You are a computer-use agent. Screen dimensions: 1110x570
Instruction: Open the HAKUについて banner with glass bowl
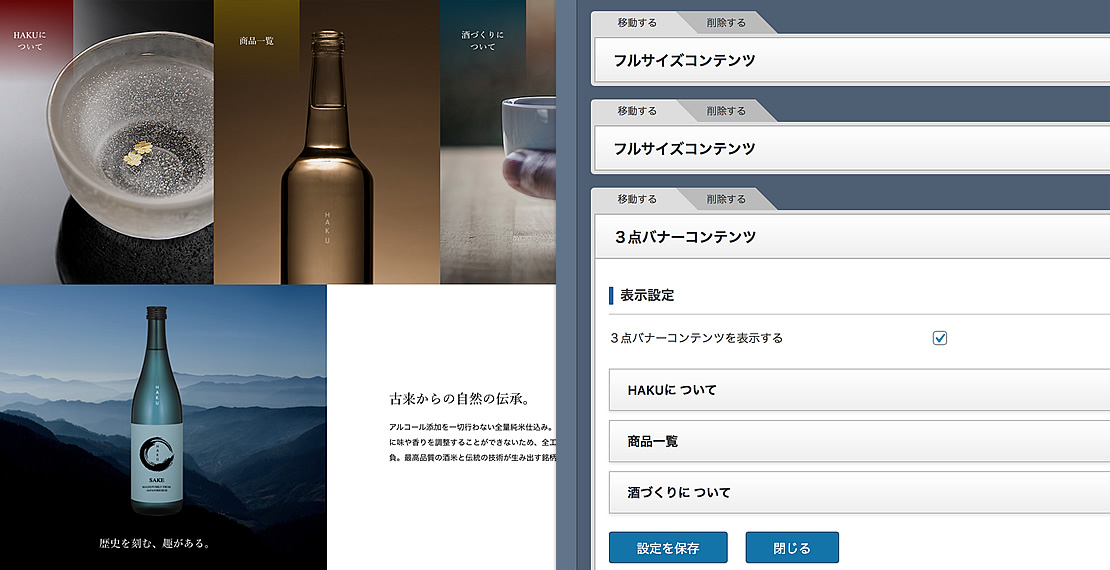click(x=107, y=142)
